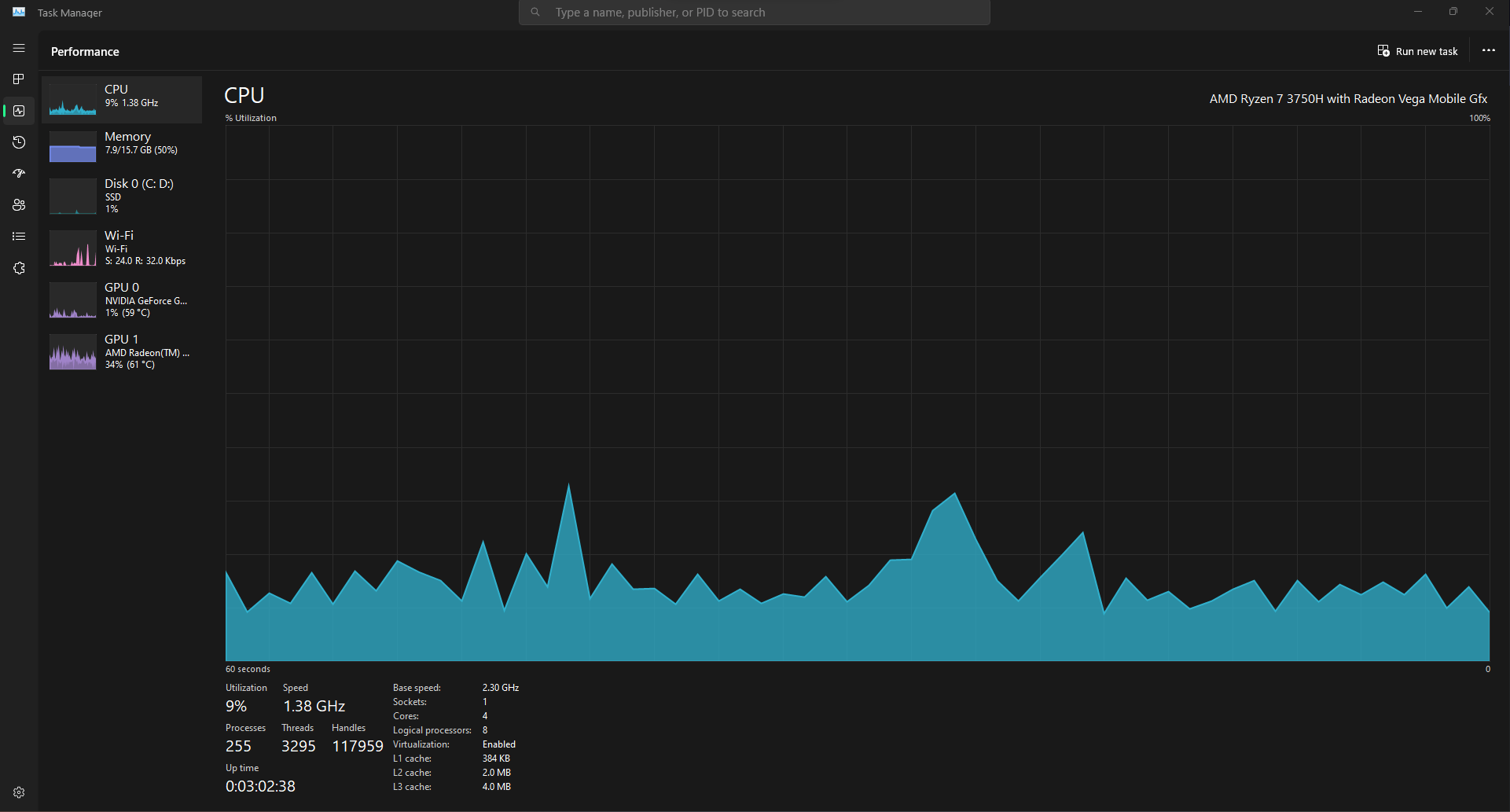Select the Memory resource in the performance list
The width and height of the screenshot is (1510, 812).
point(122,147)
